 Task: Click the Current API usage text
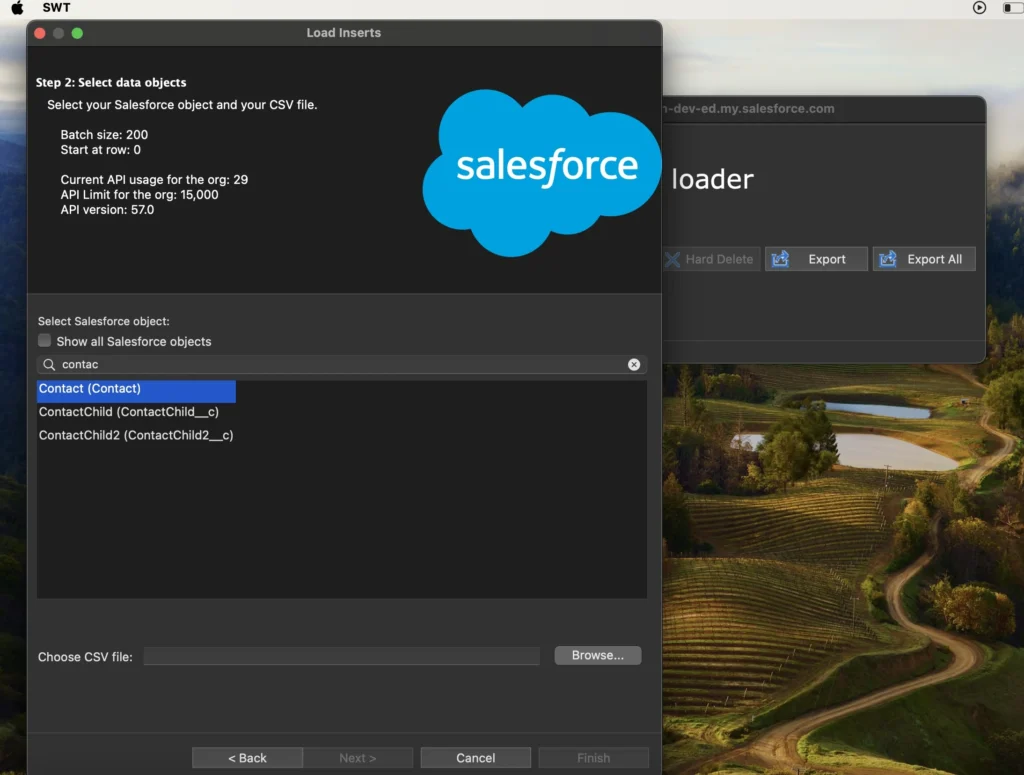[154, 180]
